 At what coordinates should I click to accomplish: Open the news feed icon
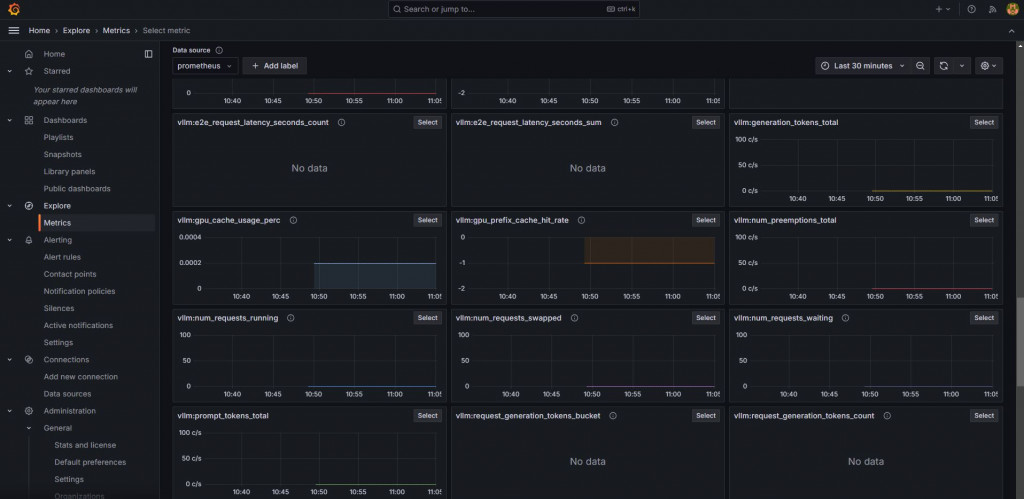[x=992, y=9]
